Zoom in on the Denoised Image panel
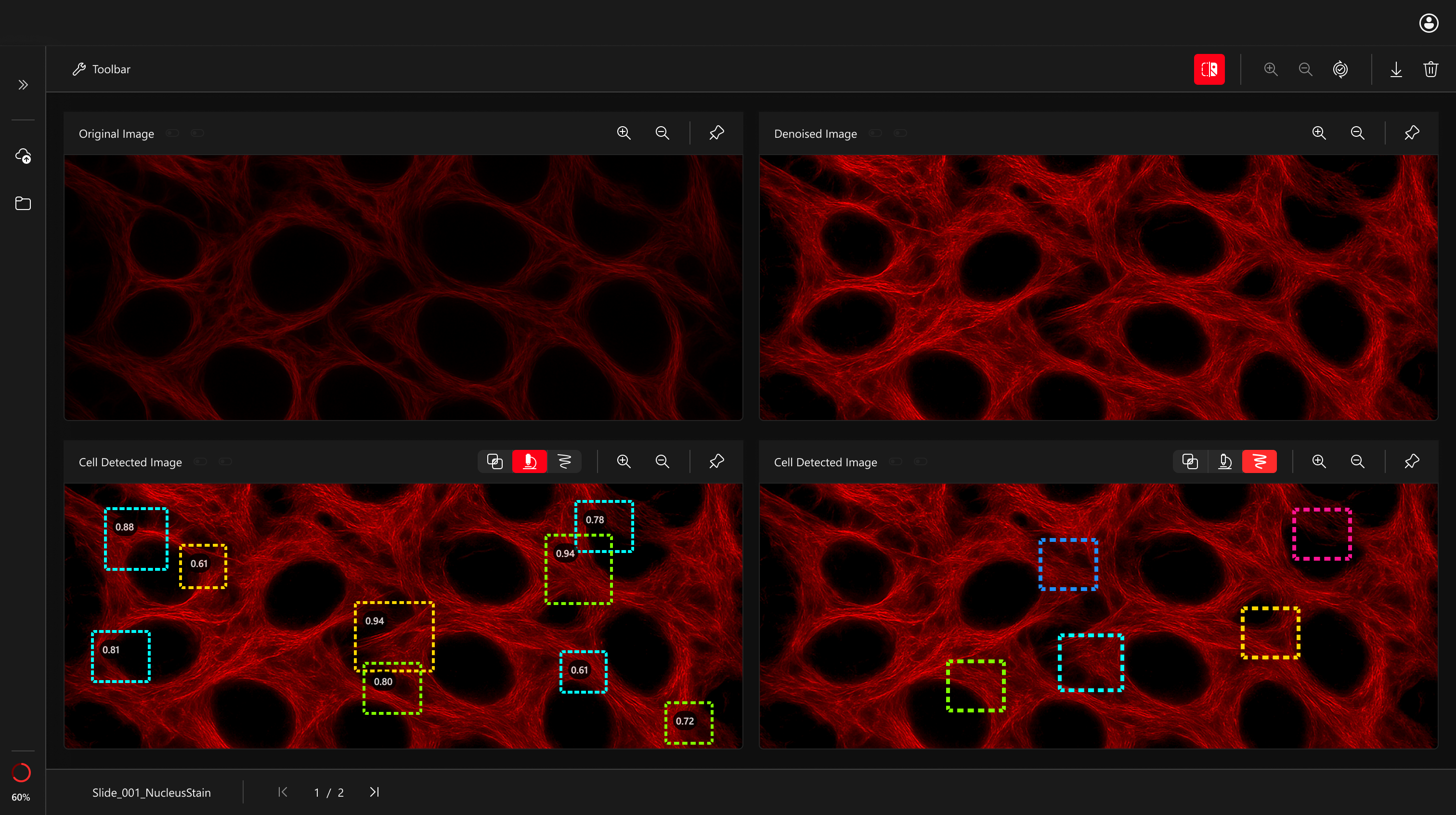 (x=1319, y=133)
